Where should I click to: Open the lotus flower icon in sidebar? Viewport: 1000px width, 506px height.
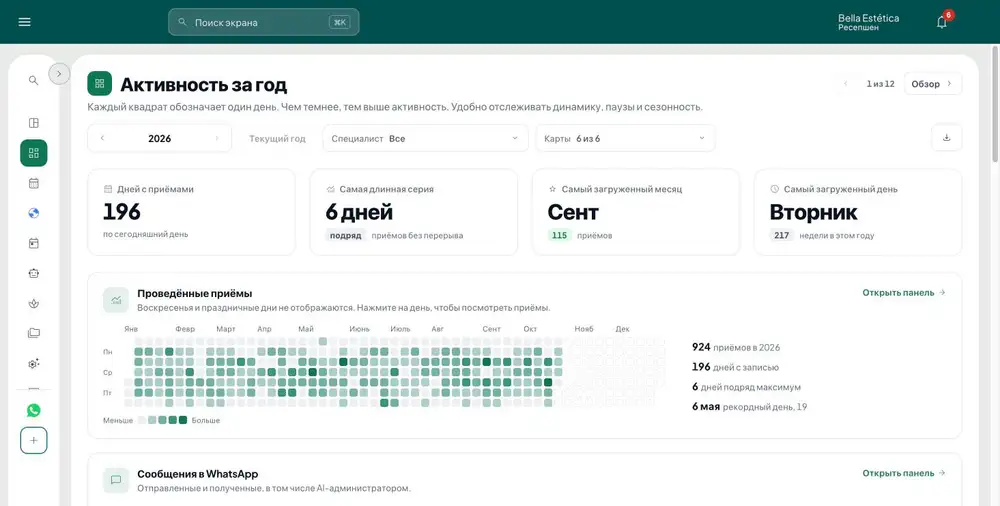34,303
